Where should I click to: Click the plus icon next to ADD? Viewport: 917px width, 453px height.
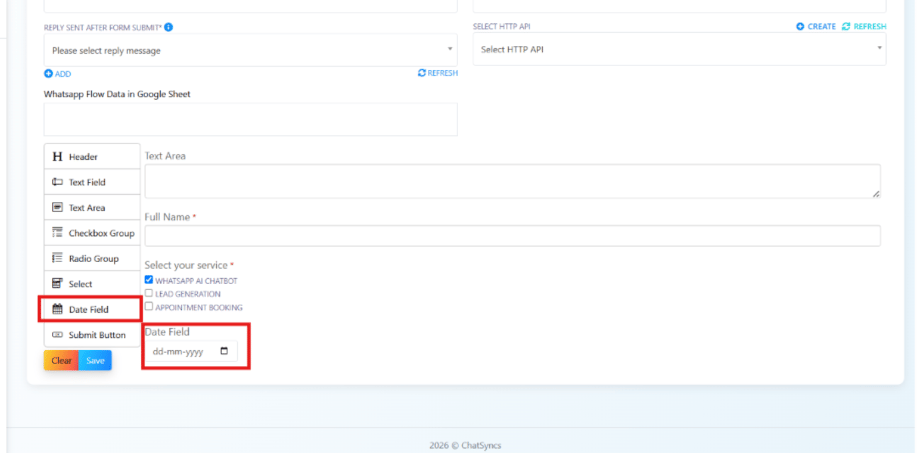[x=48, y=74]
